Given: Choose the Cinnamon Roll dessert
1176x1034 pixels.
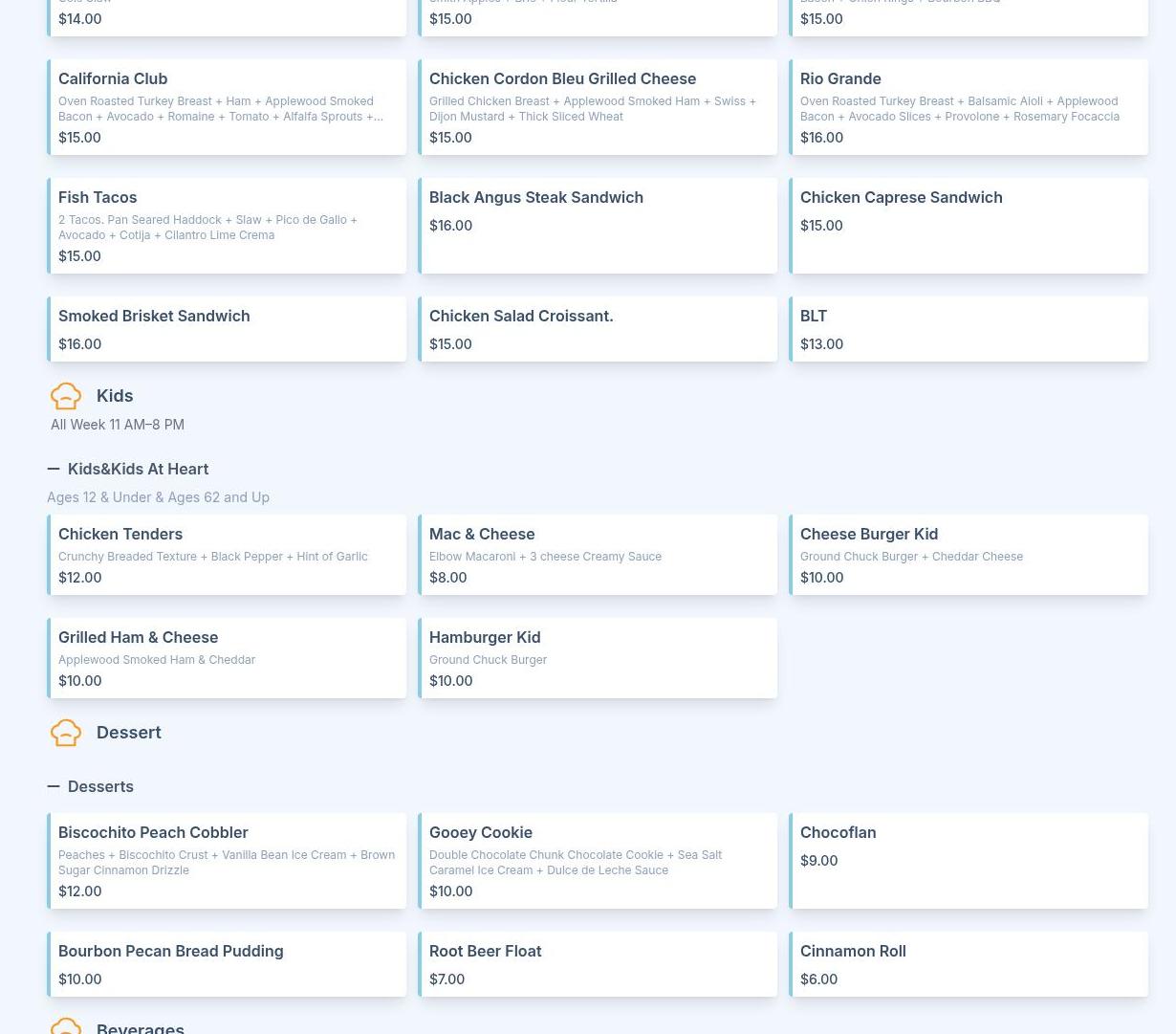Looking at the screenshot, I should pos(969,964).
